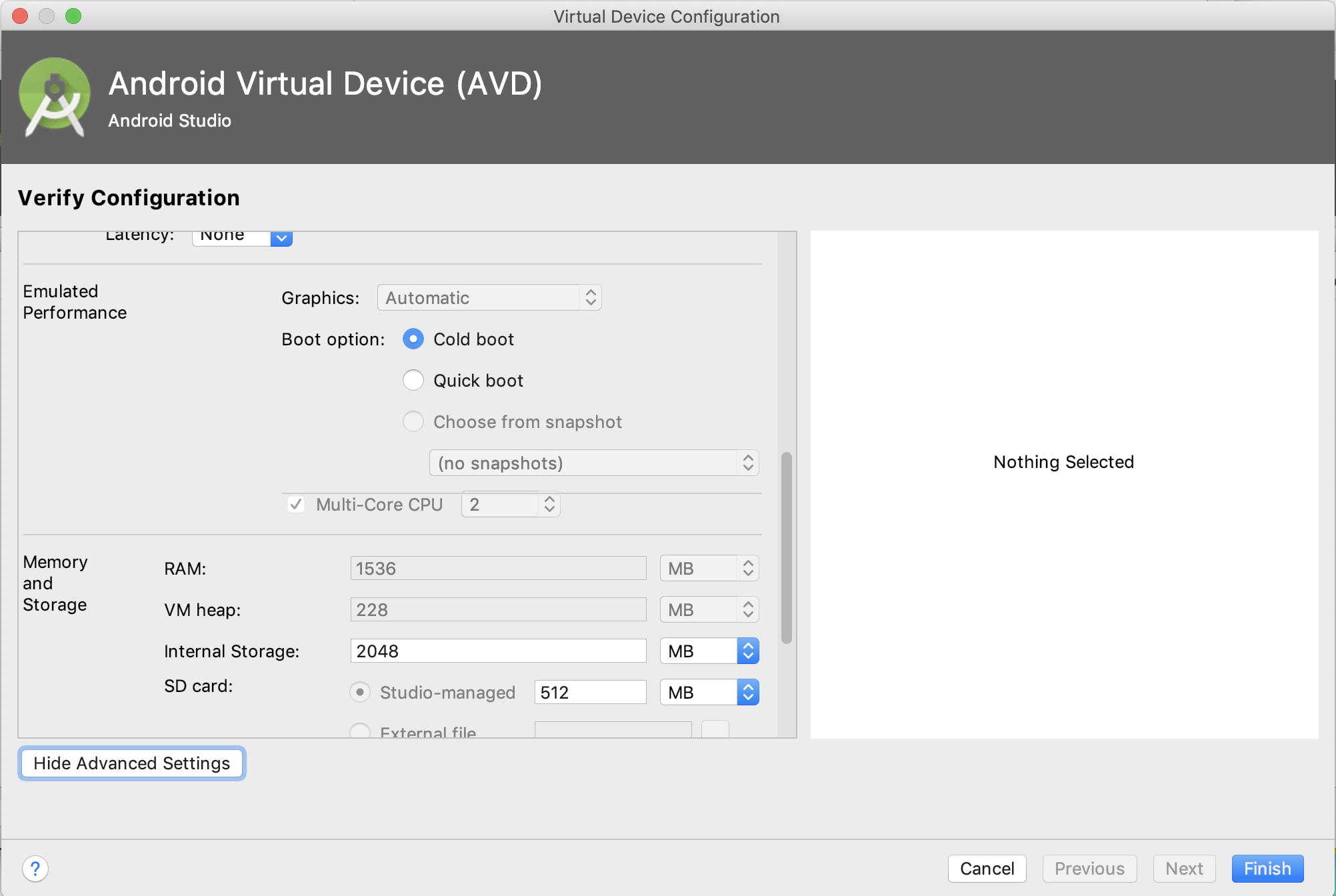Open the RAM unit MB dropdown

709,569
